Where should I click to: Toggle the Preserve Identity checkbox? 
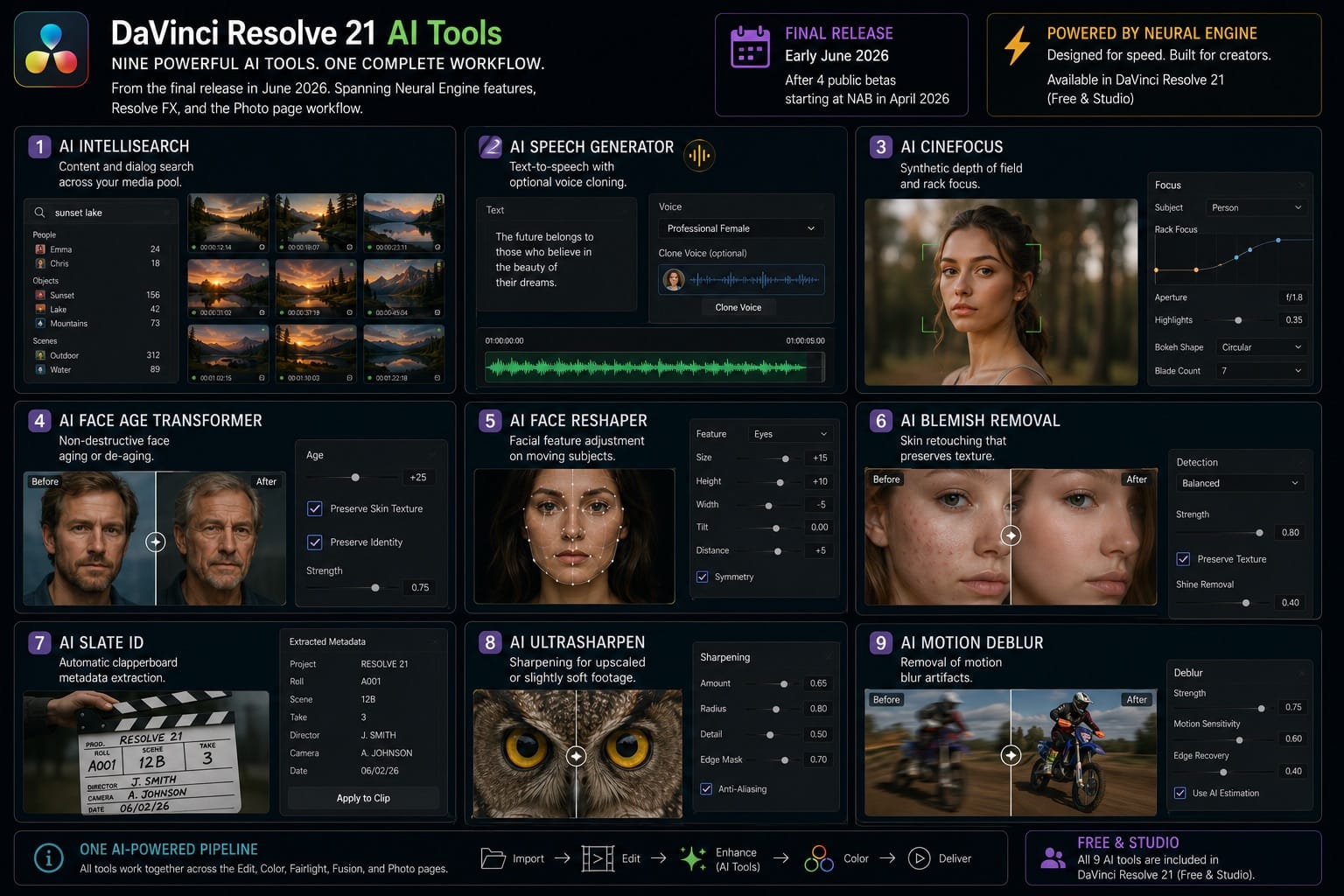(x=315, y=542)
